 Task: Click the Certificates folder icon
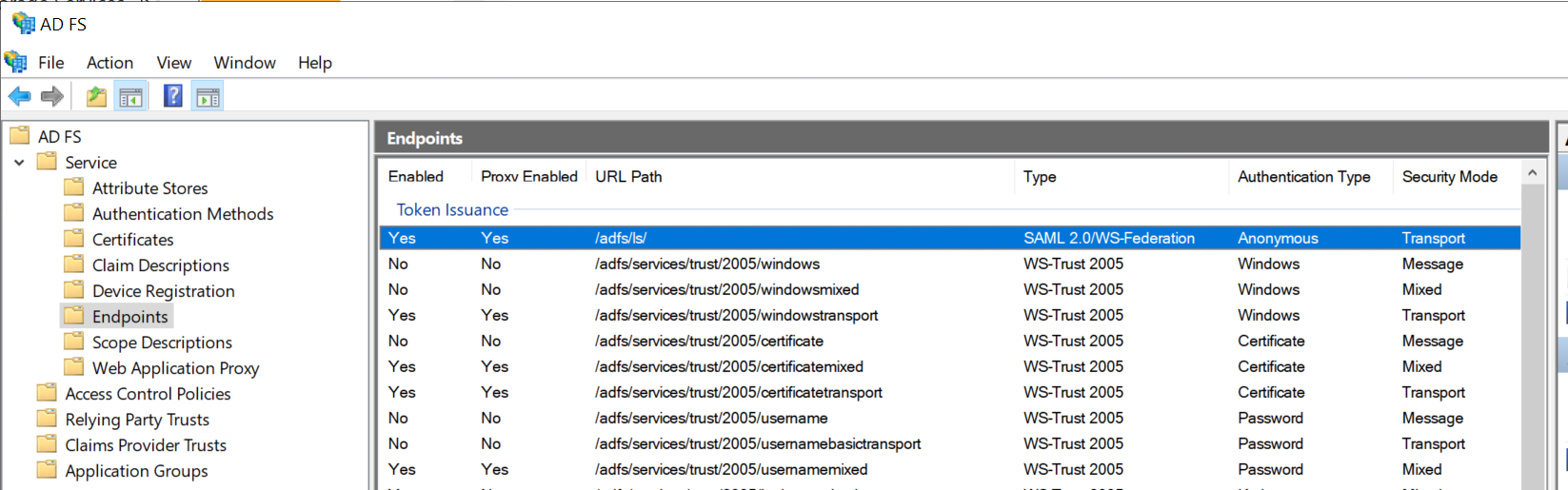click(x=74, y=239)
